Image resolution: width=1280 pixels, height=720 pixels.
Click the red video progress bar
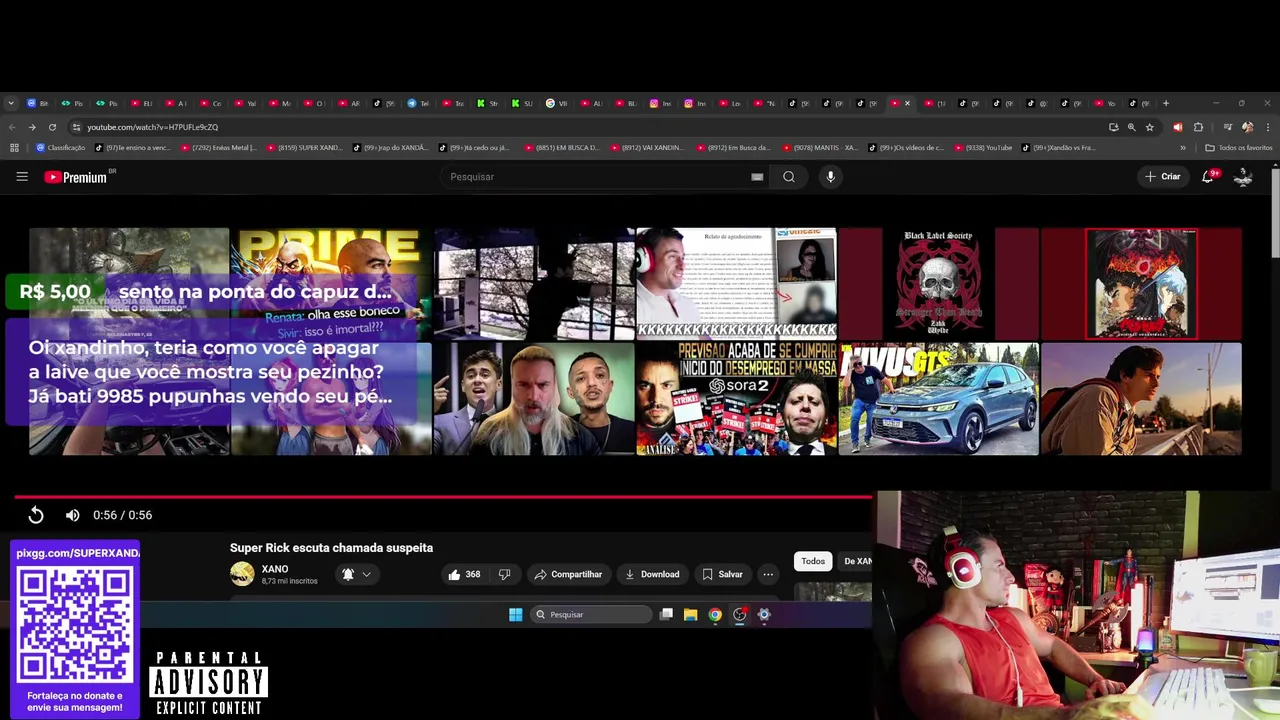443,496
